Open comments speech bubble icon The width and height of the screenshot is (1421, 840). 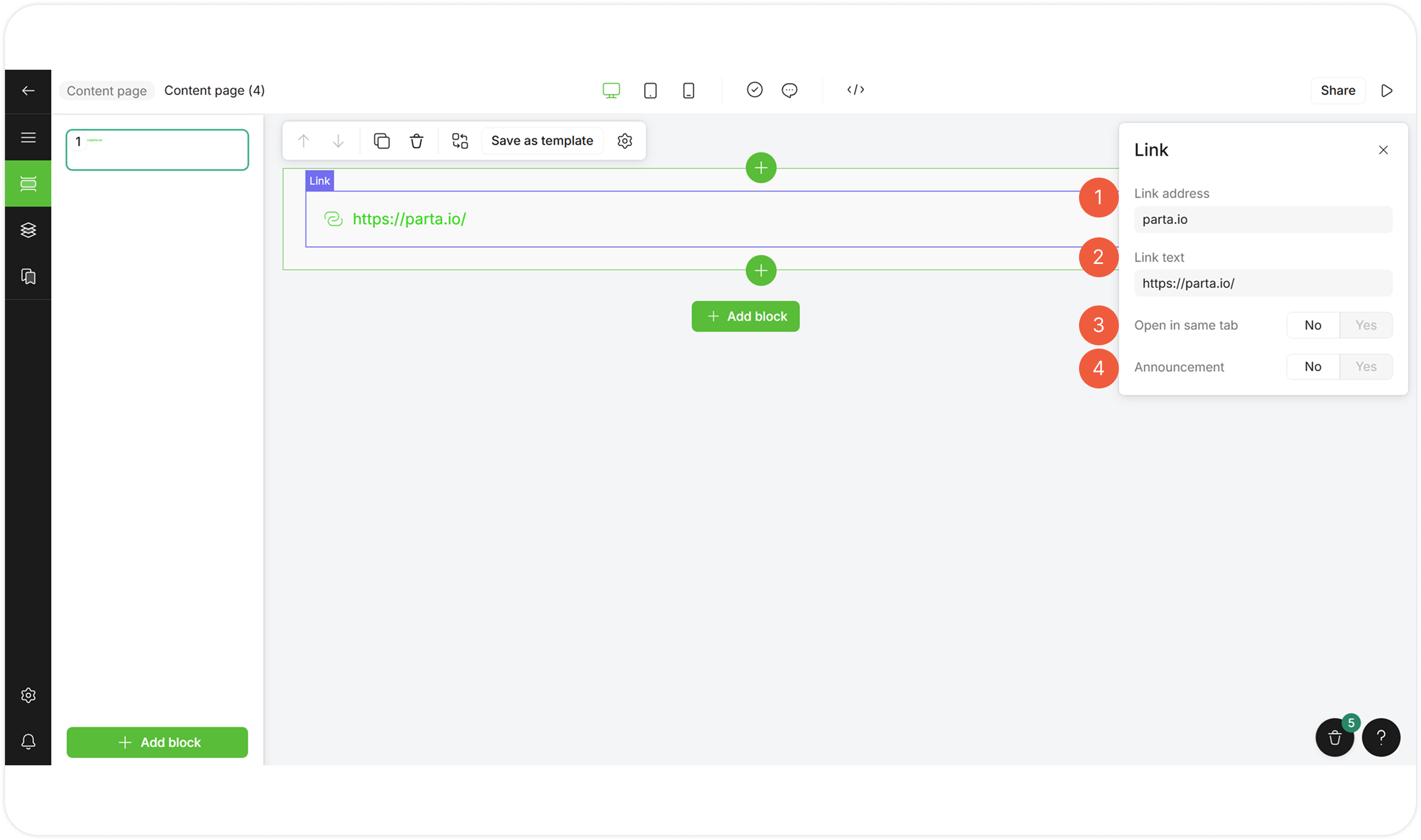coord(789,90)
